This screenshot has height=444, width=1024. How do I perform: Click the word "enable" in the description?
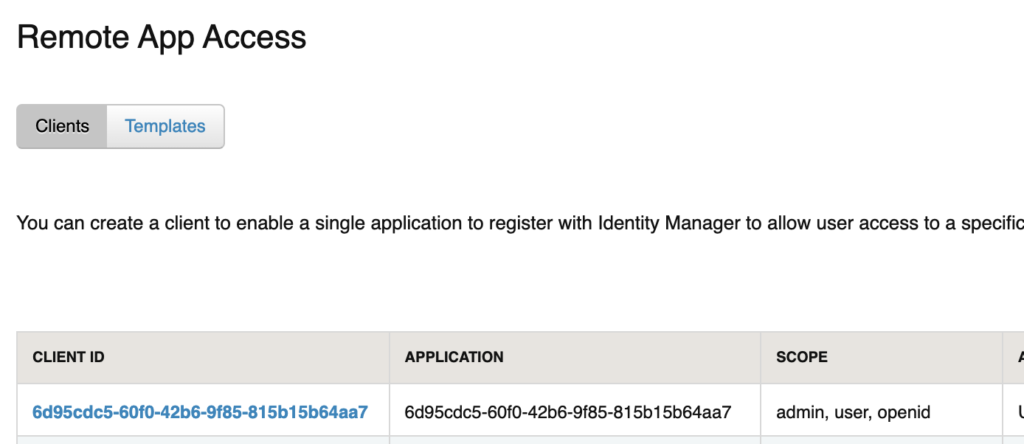coord(263,222)
